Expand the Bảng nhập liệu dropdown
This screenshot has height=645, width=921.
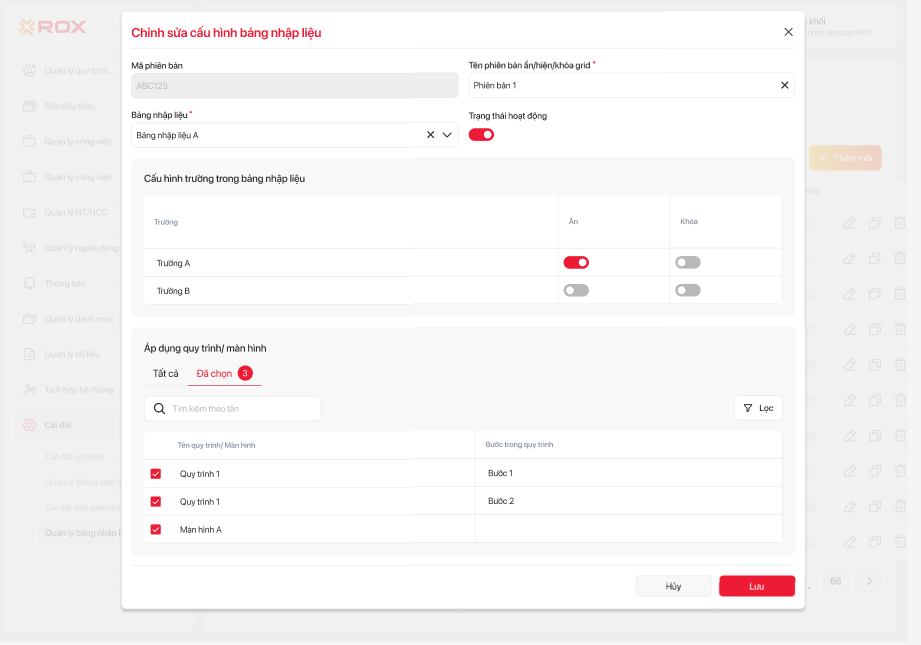(x=447, y=135)
